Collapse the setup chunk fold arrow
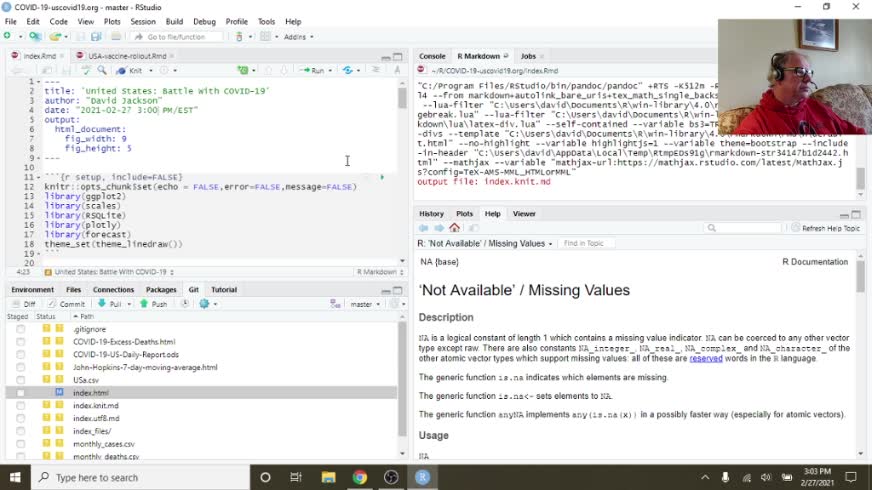The image size is (872, 490). (38, 177)
